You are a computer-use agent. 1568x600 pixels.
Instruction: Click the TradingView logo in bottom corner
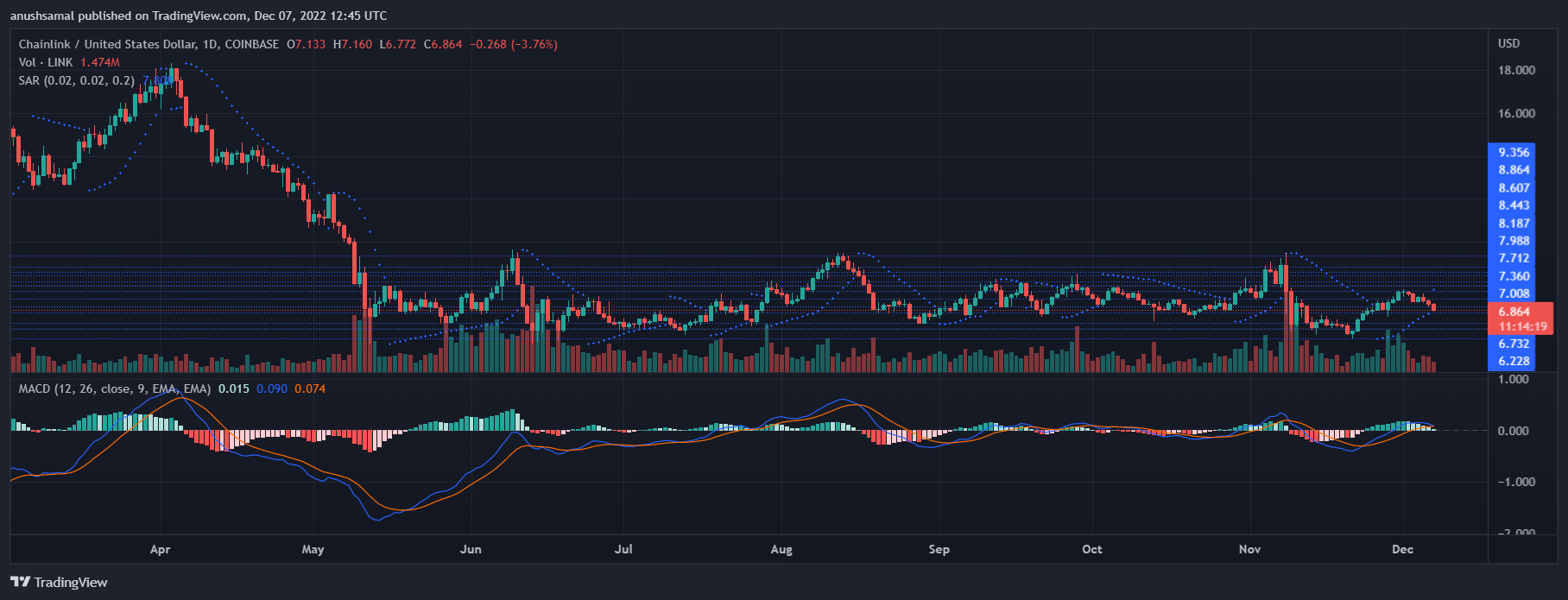(x=59, y=583)
